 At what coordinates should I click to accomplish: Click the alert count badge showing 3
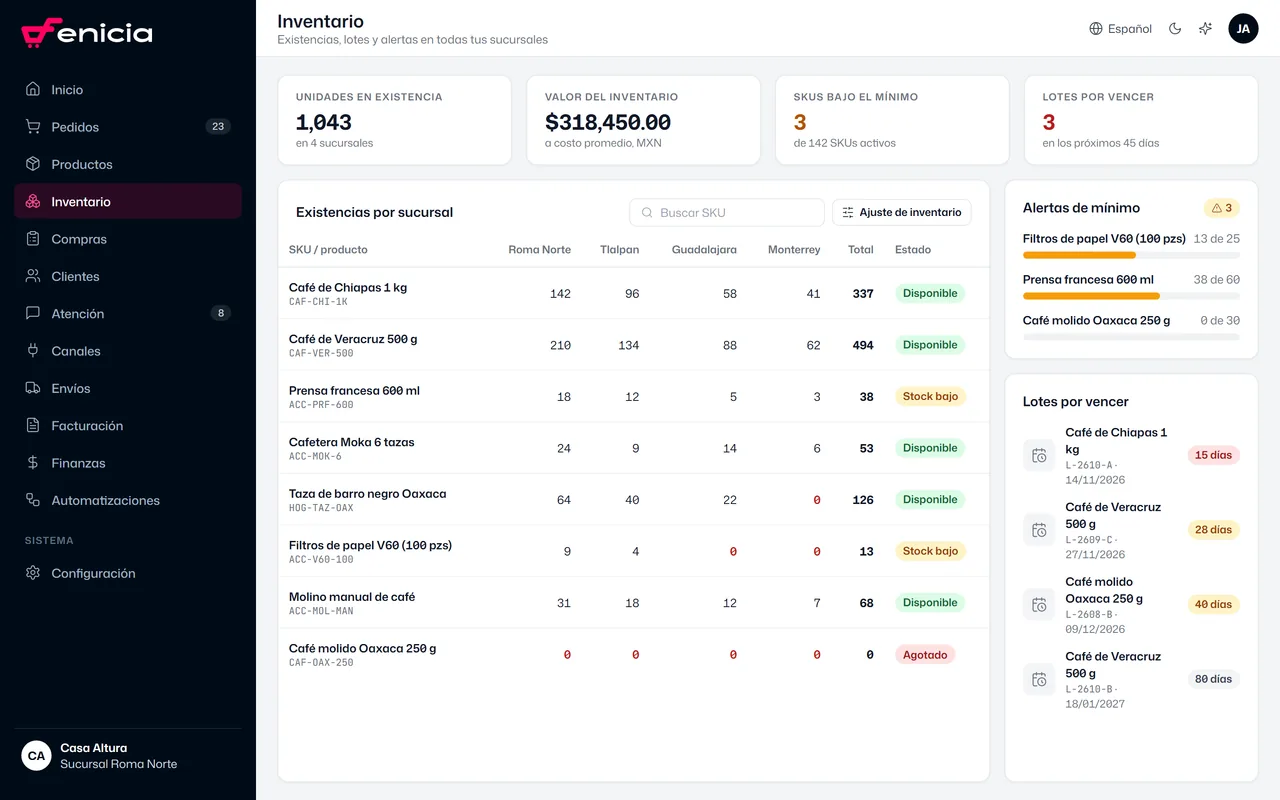point(1222,208)
